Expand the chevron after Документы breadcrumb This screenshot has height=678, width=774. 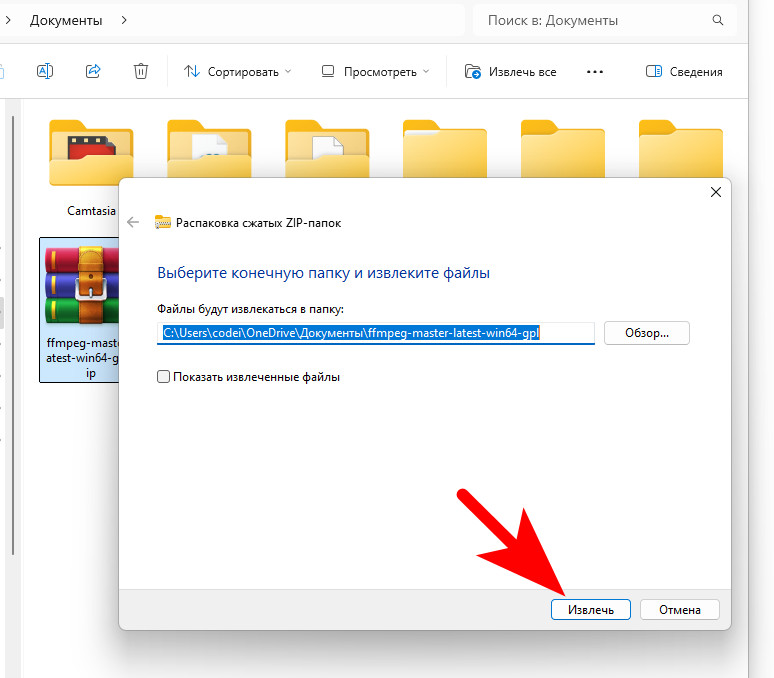pyautogui.click(x=124, y=20)
